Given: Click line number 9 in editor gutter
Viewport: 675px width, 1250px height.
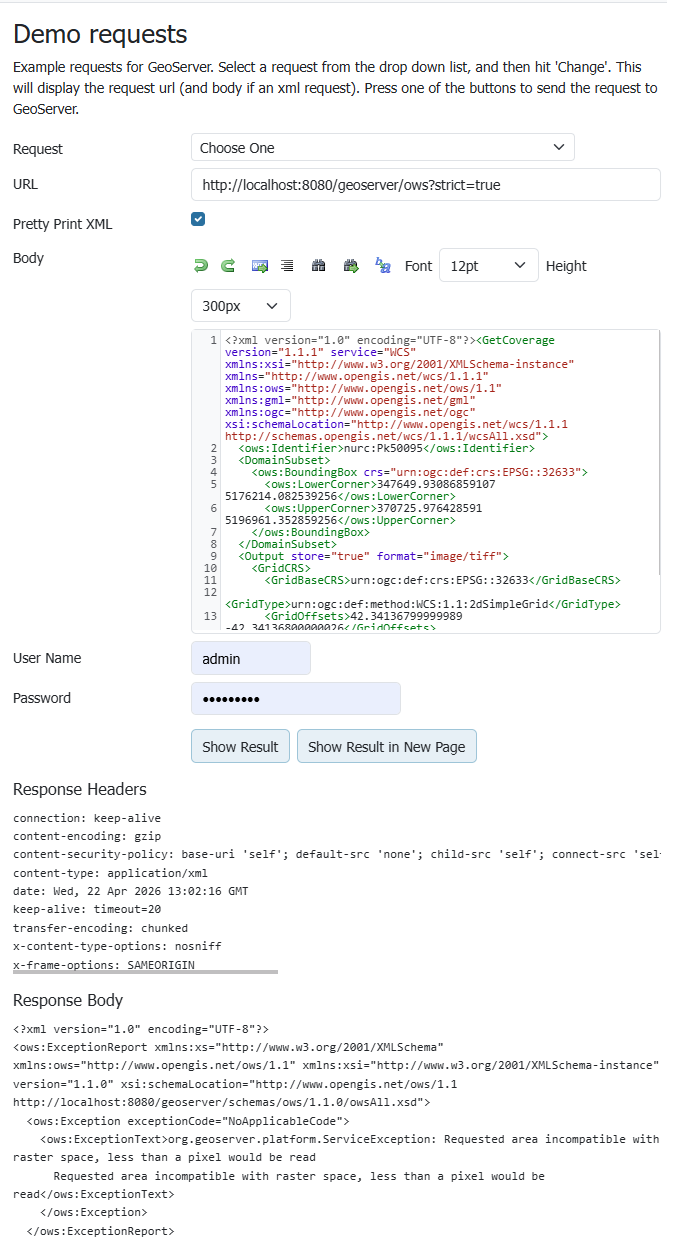Looking at the screenshot, I should click(x=213, y=556).
